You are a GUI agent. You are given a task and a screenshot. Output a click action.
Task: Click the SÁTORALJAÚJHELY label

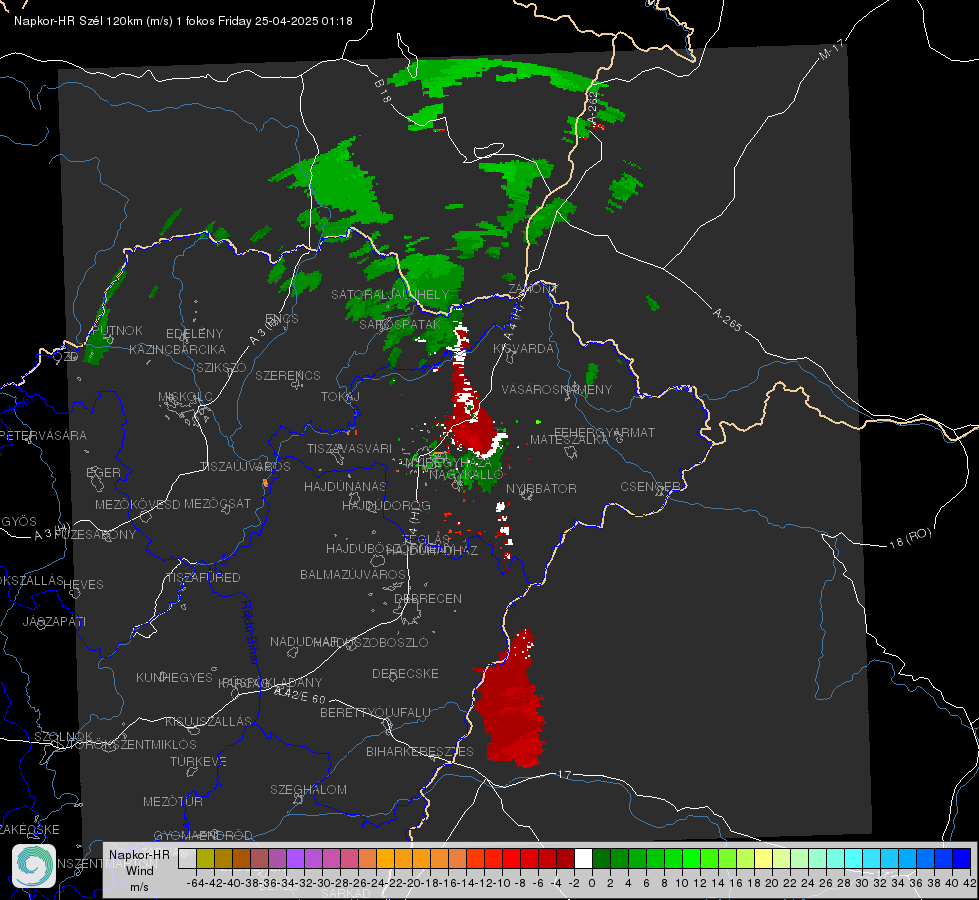coord(390,294)
